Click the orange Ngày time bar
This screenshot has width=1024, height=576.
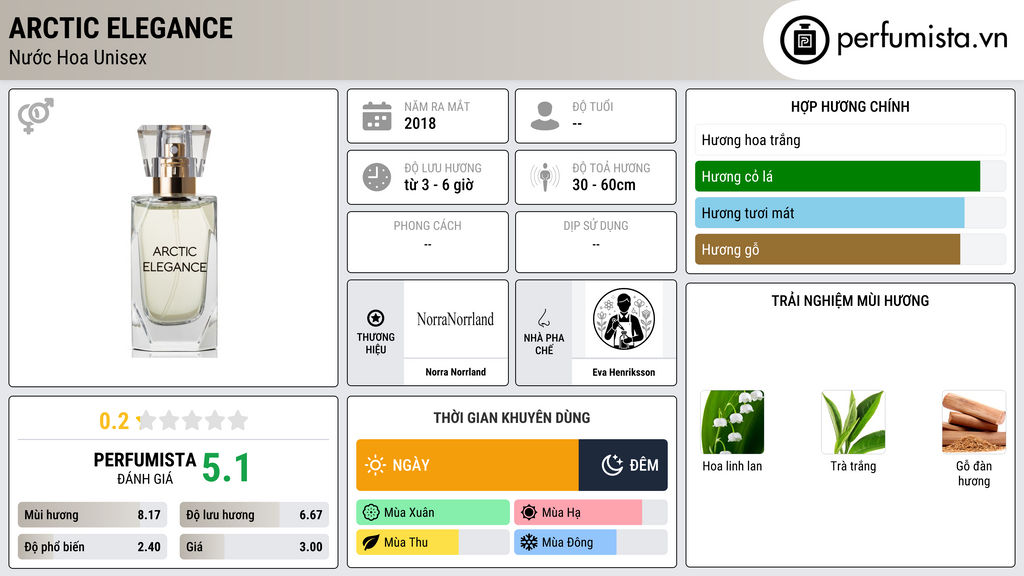pyautogui.click(x=468, y=465)
